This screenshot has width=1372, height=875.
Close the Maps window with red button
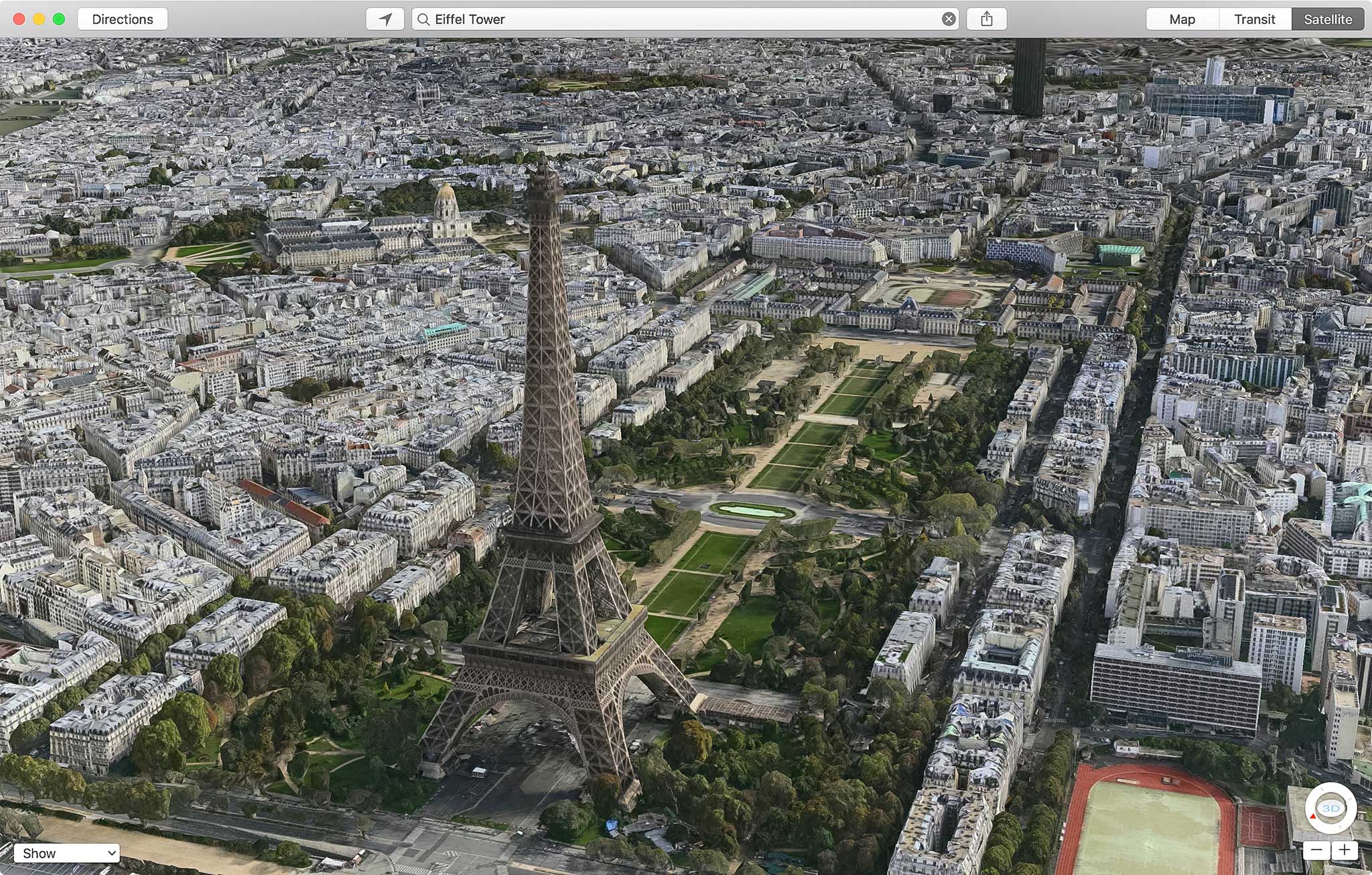tap(19, 19)
